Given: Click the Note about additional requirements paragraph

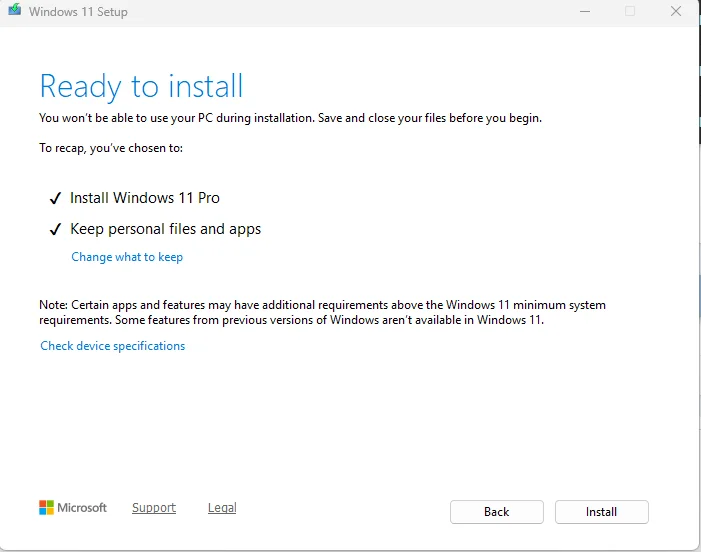Looking at the screenshot, I should pos(322,312).
